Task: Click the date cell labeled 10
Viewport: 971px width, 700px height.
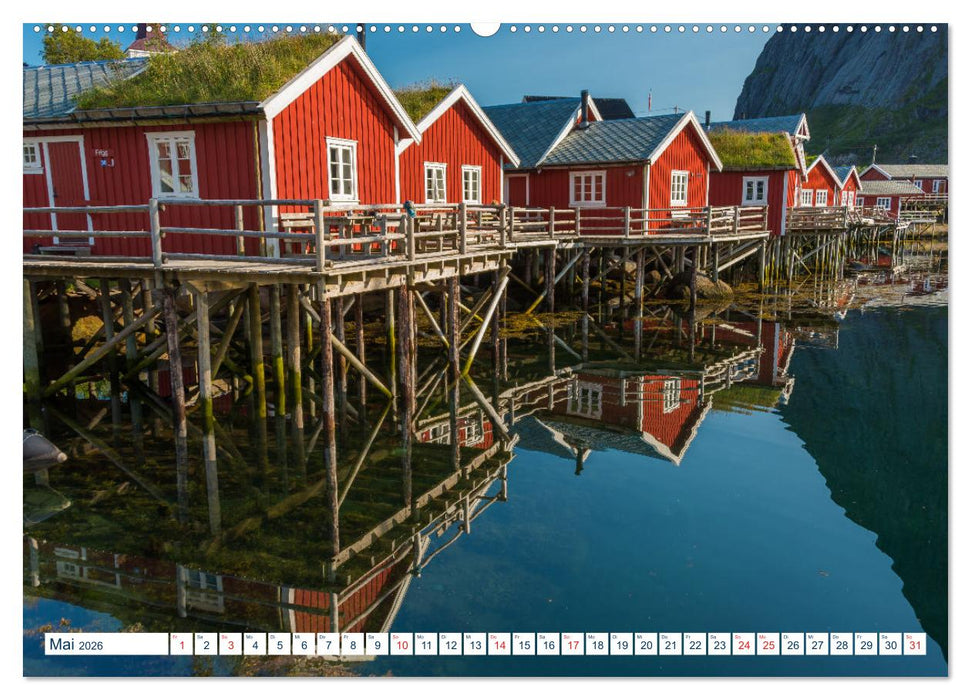Action: [401, 647]
